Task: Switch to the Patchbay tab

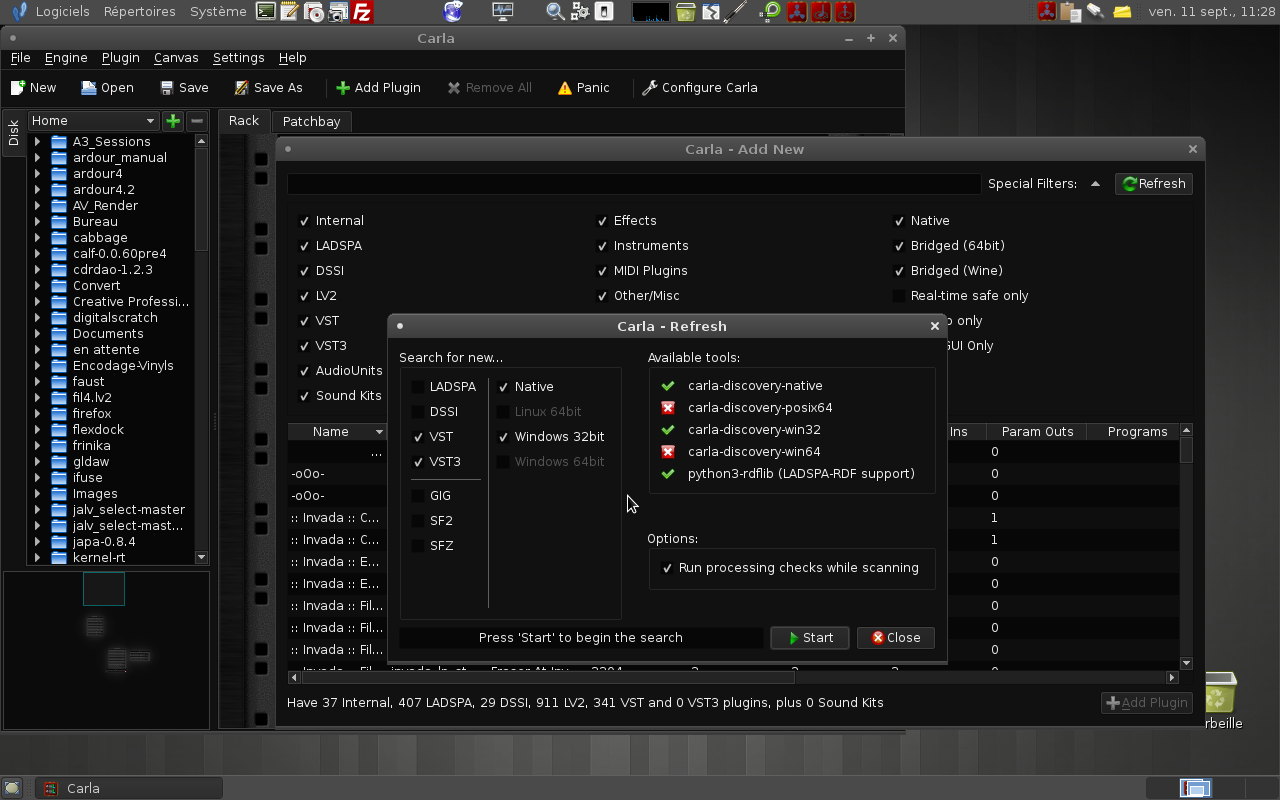Action: click(x=312, y=121)
